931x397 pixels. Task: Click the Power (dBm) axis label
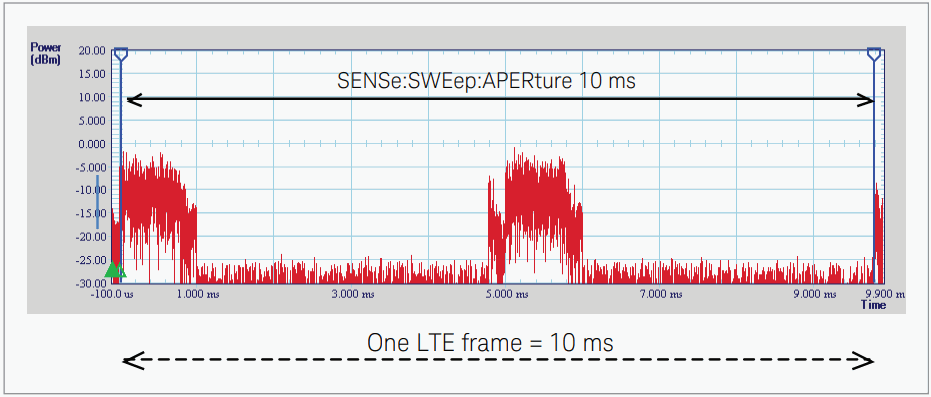(46, 53)
